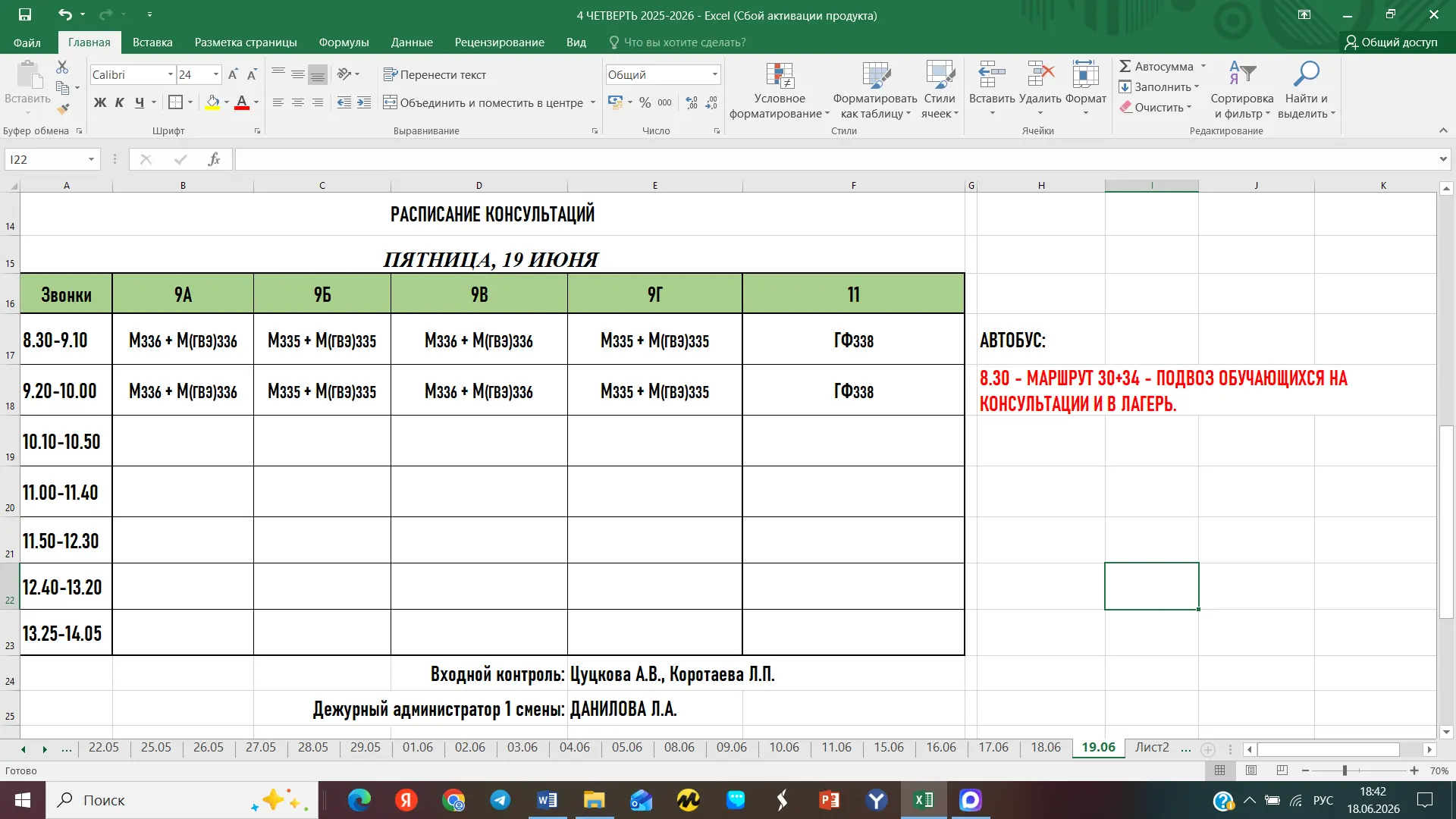The image size is (1456, 819).
Task: Click the Insert Function fx icon
Action: tap(215, 159)
